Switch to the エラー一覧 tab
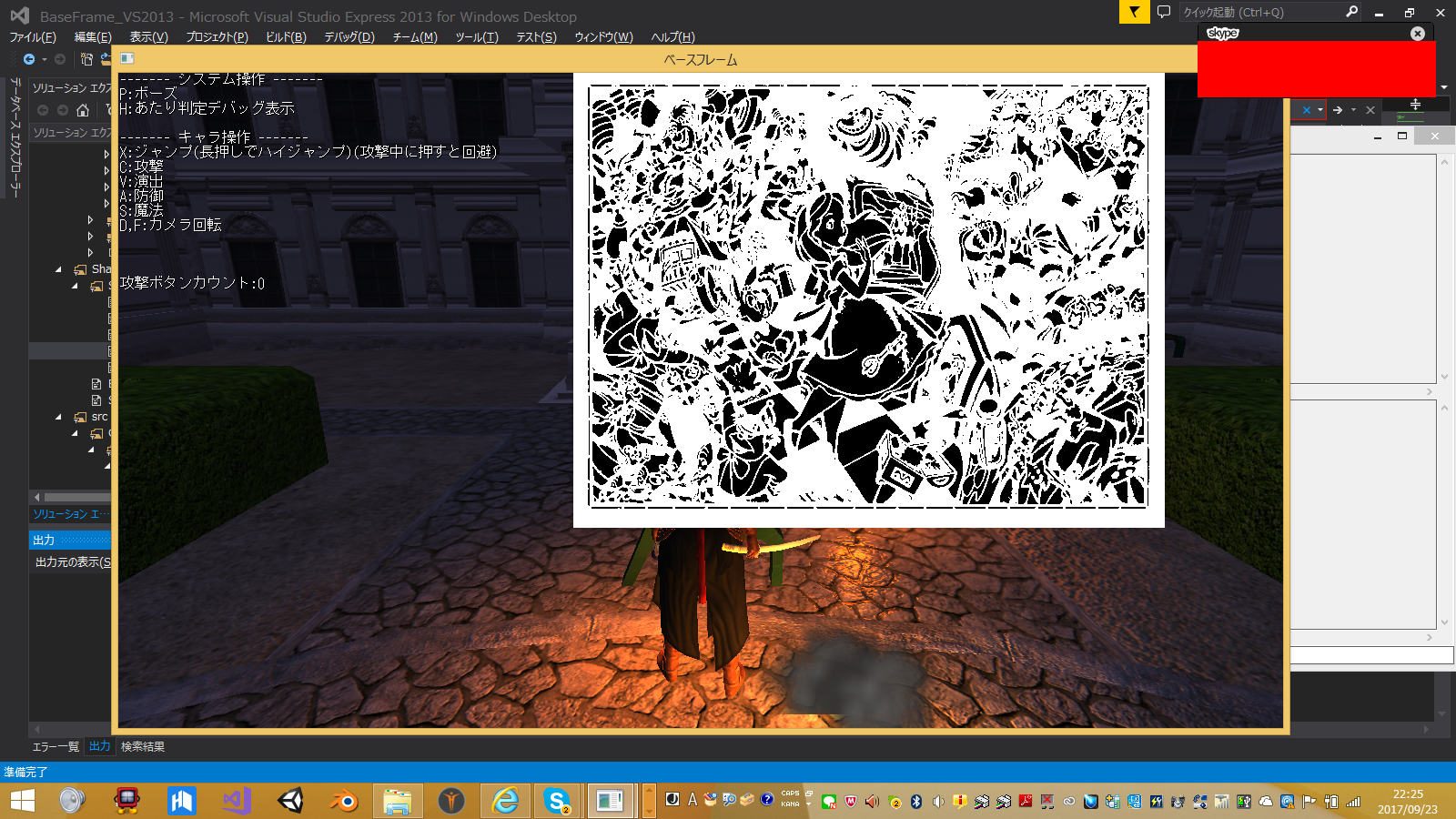Screen dimensions: 1456x819 point(56,746)
